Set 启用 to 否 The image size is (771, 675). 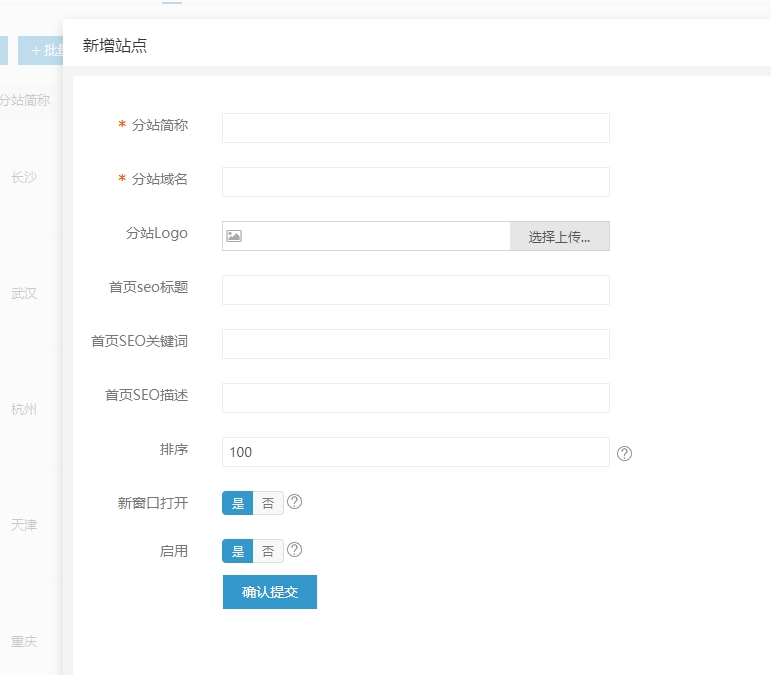268,551
